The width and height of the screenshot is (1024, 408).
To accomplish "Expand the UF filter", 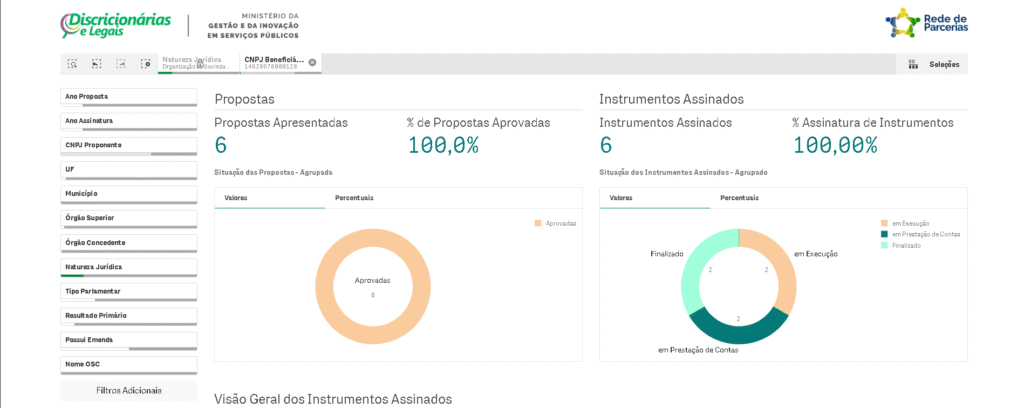I will (x=128, y=170).
